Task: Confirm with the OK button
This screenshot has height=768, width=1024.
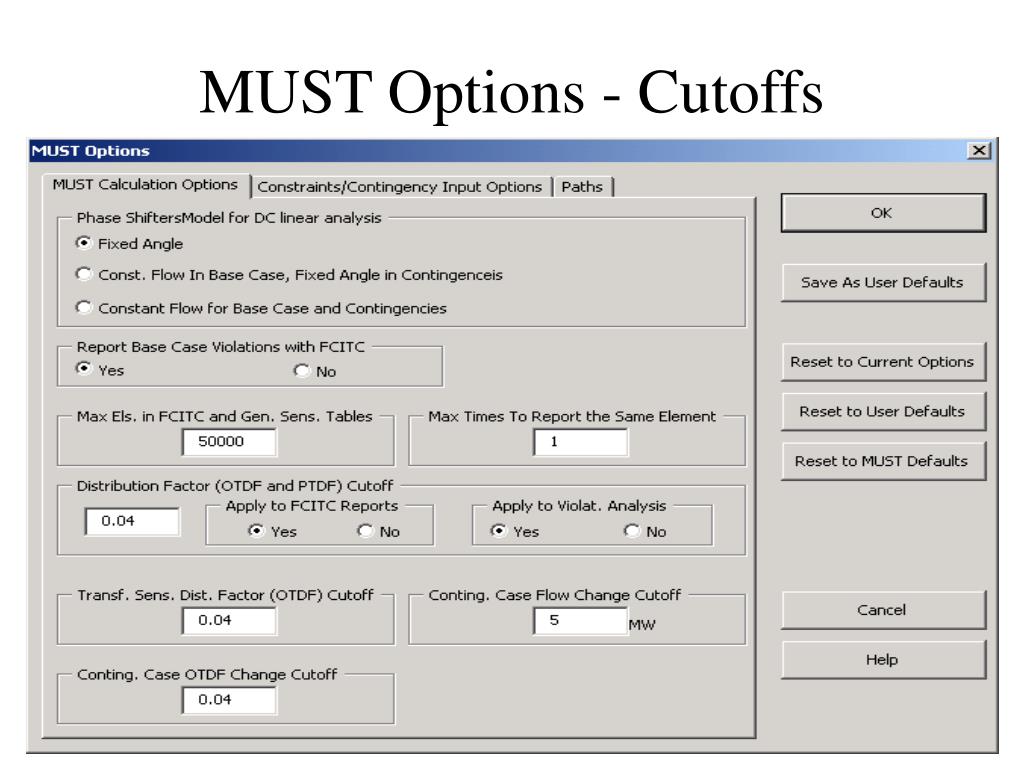Action: pyautogui.click(x=883, y=213)
